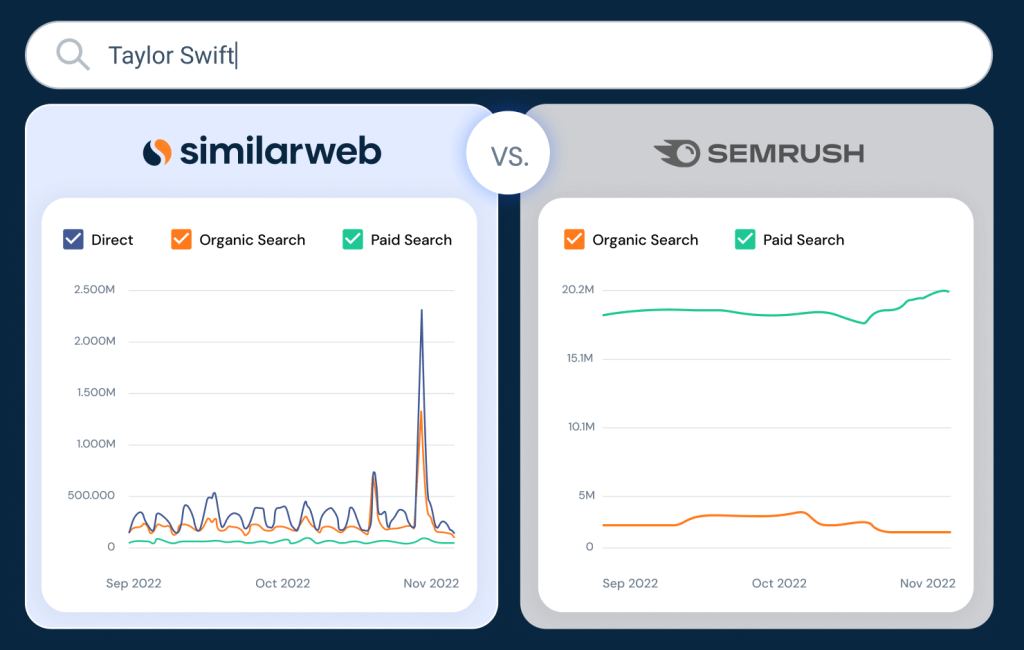The width and height of the screenshot is (1024, 650).
Task: Click the 2.500M axis label in Similarweb
Action: pyautogui.click(x=94, y=289)
